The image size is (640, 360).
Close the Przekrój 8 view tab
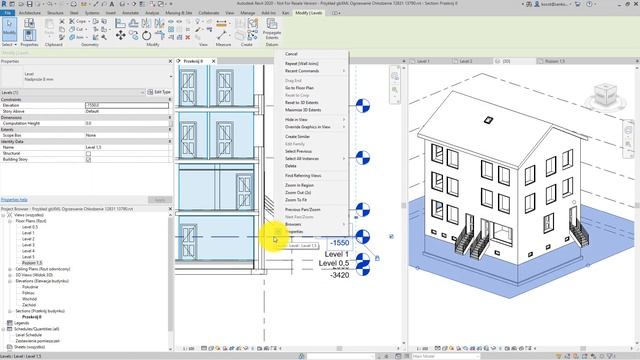coord(213,61)
